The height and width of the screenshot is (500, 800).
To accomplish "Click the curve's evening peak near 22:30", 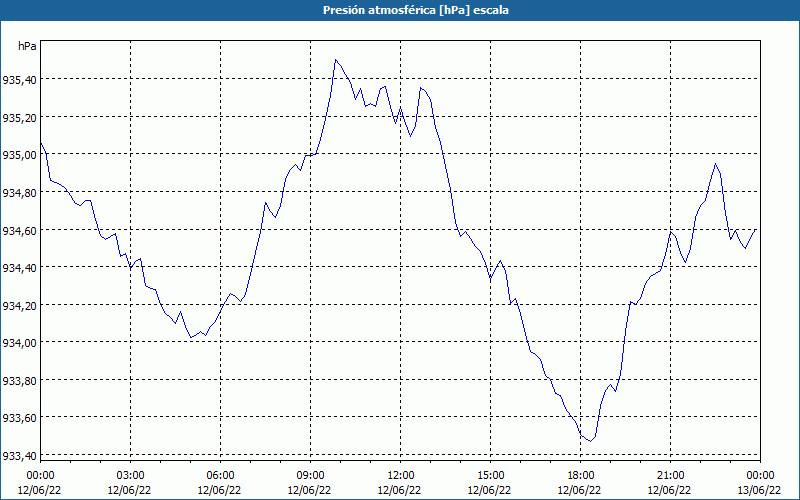I will point(715,164).
